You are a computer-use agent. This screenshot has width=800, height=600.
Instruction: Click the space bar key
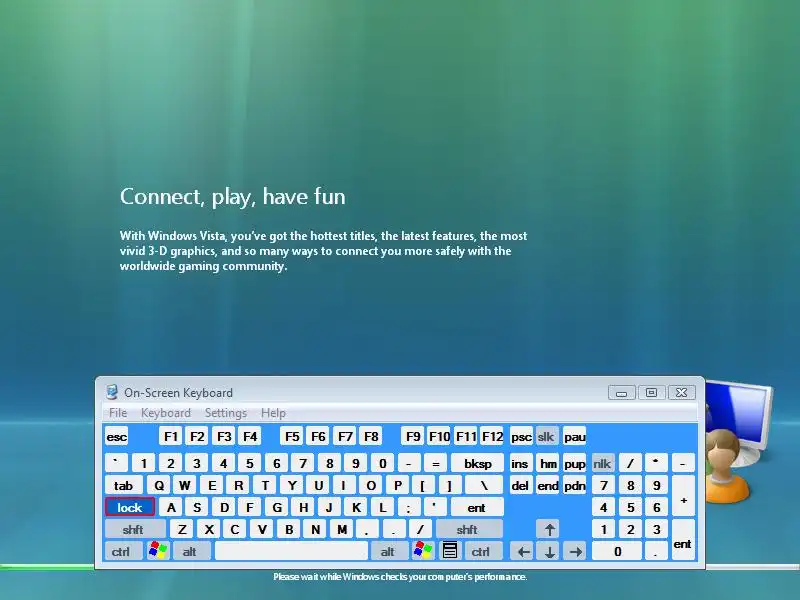click(291, 551)
